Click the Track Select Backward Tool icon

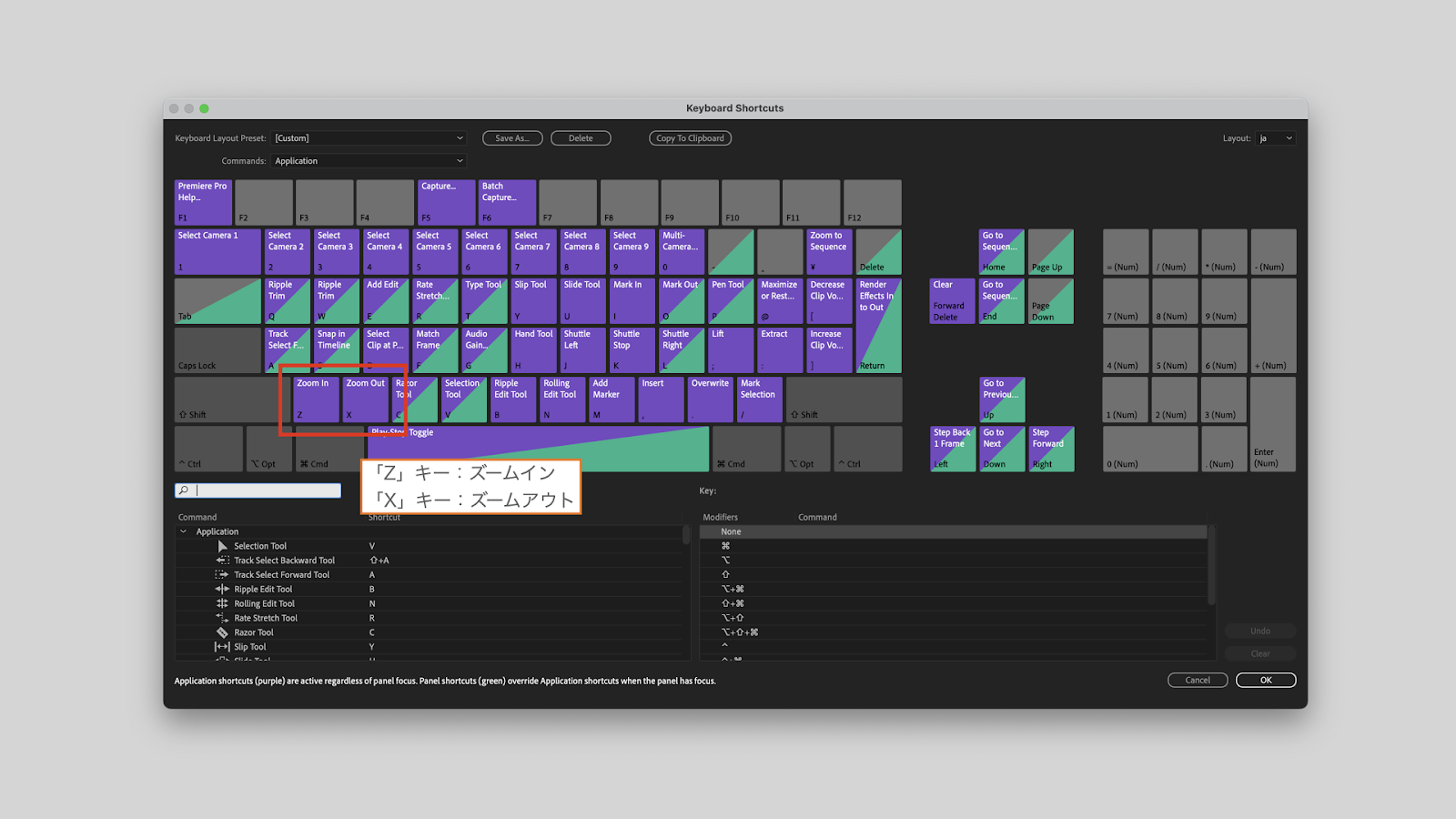click(222, 561)
